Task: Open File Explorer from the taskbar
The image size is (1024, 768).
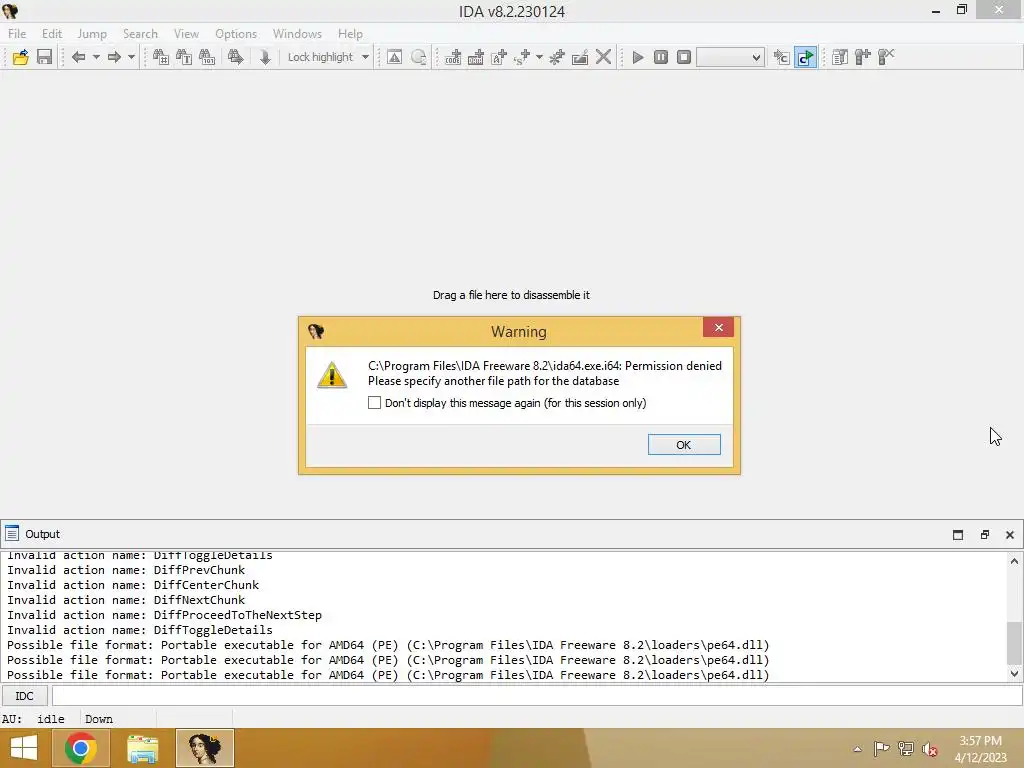Action: click(x=142, y=748)
